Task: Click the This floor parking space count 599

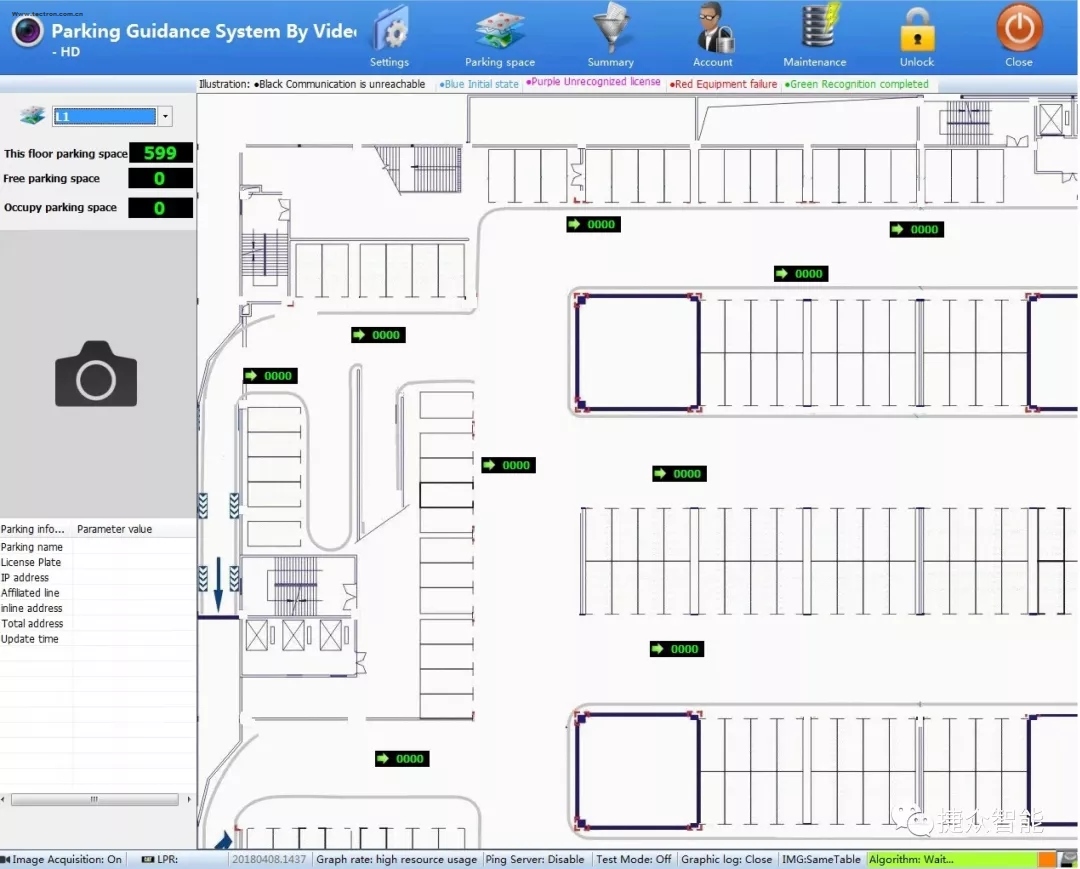Action: coord(160,153)
